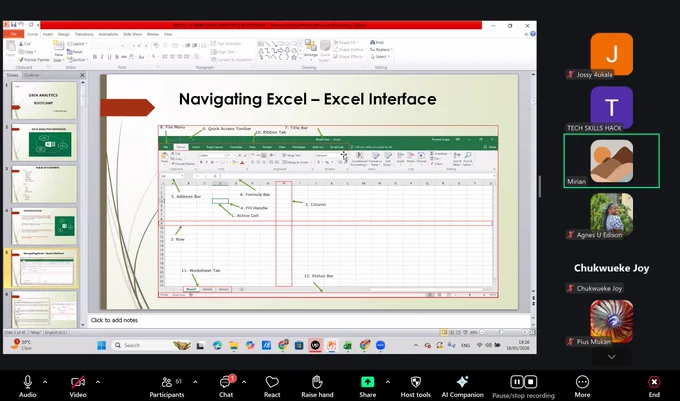Open Host tools shield menu
This screenshot has width=680, height=401.
415,386
